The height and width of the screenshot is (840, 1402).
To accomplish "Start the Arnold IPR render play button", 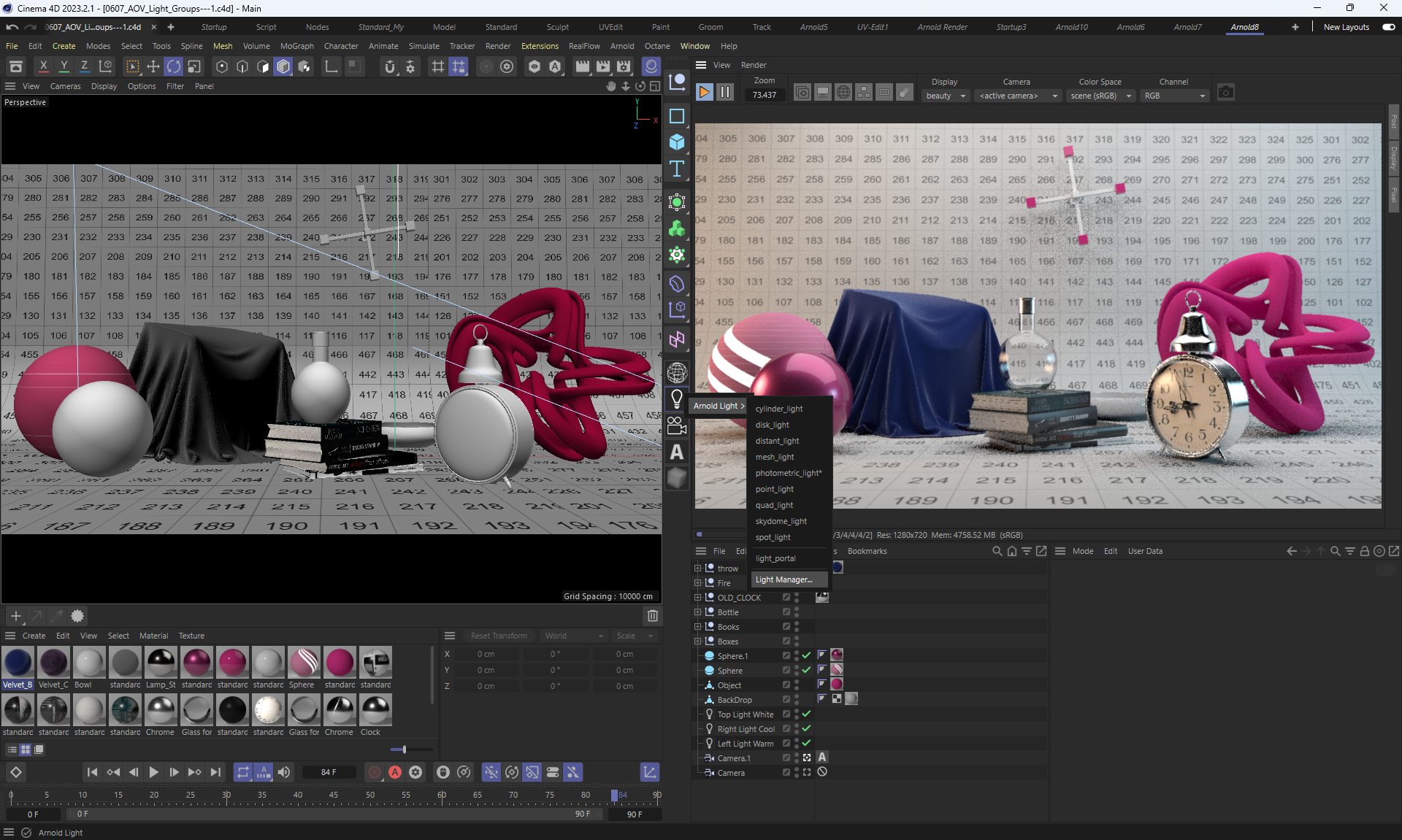I will 704,93.
